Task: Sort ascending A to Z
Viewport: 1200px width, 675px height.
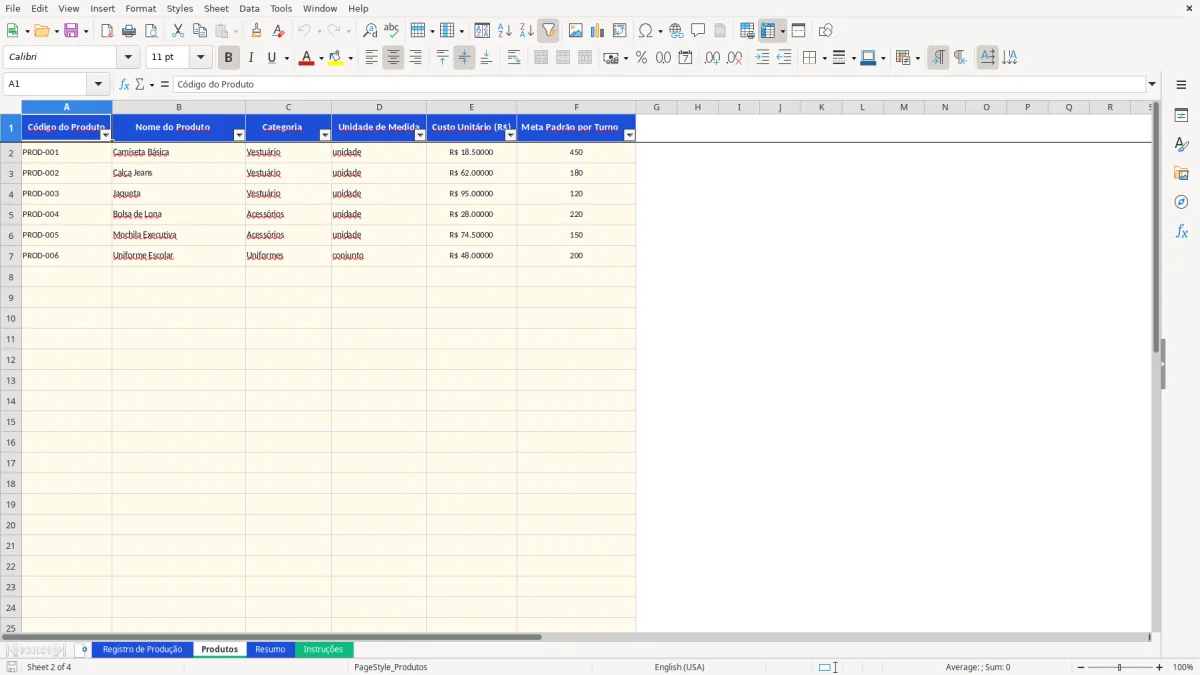Action: point(504,31)
